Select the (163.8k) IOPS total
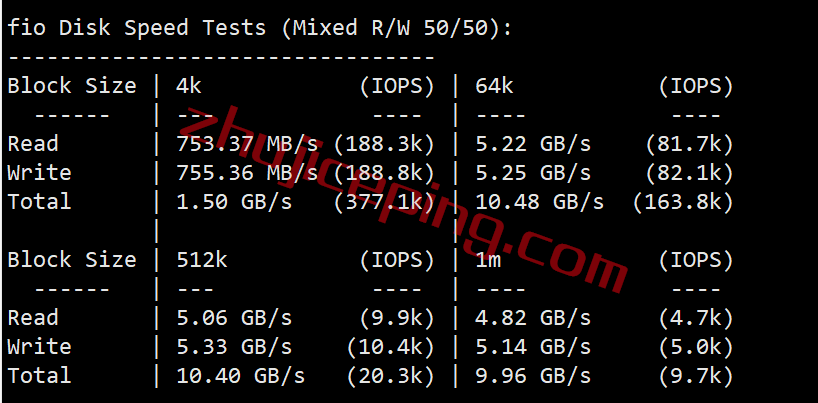 [683, 202]
